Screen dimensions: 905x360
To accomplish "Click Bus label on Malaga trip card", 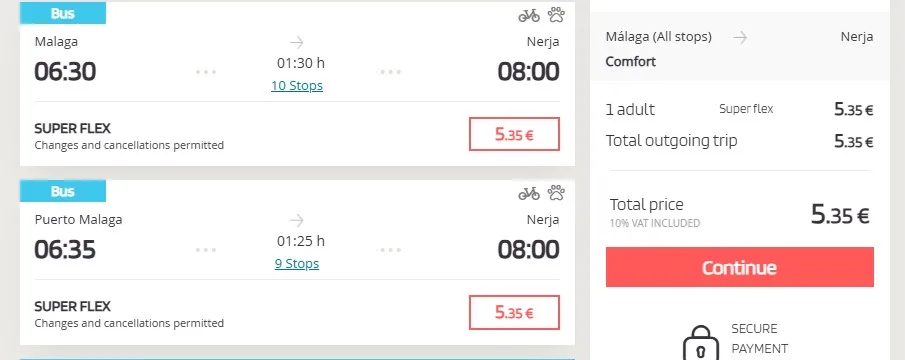I will (x=63, y=13).
